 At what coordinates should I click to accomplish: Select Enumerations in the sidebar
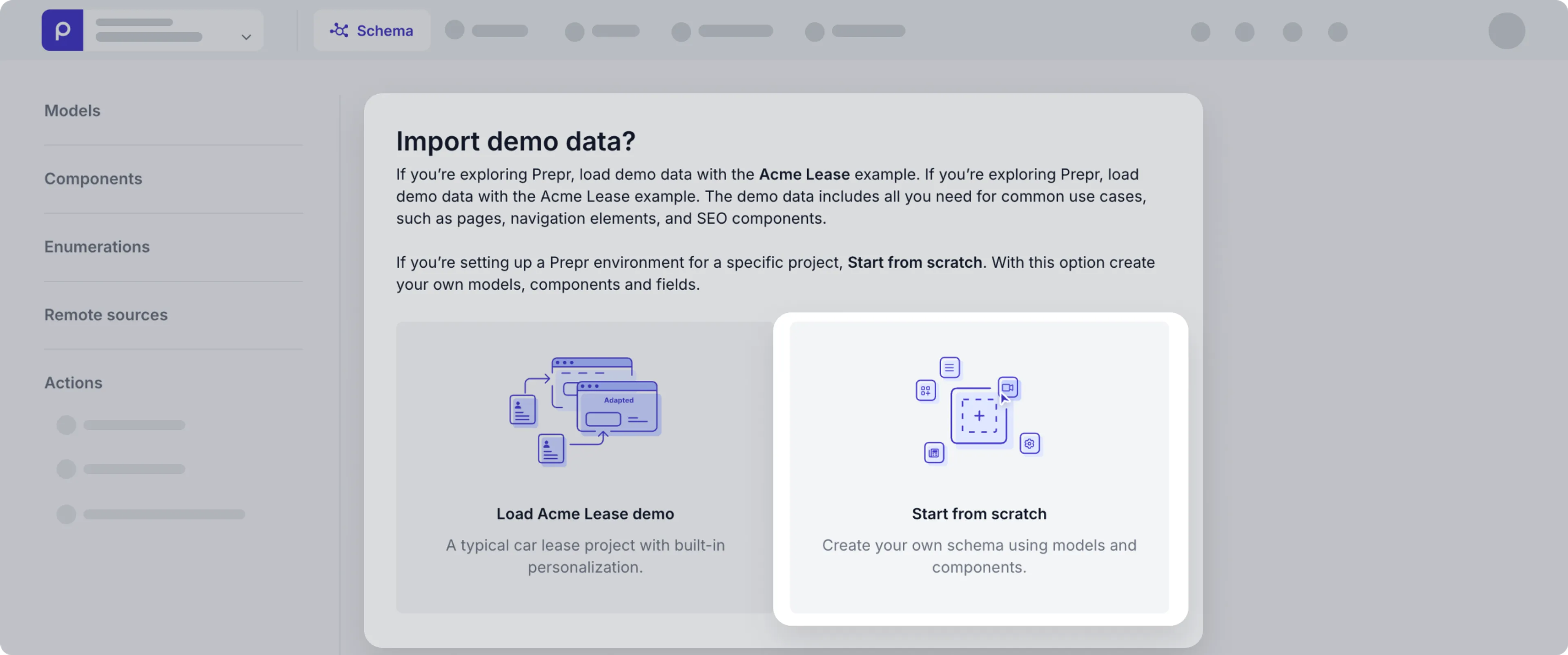point(97,247)
